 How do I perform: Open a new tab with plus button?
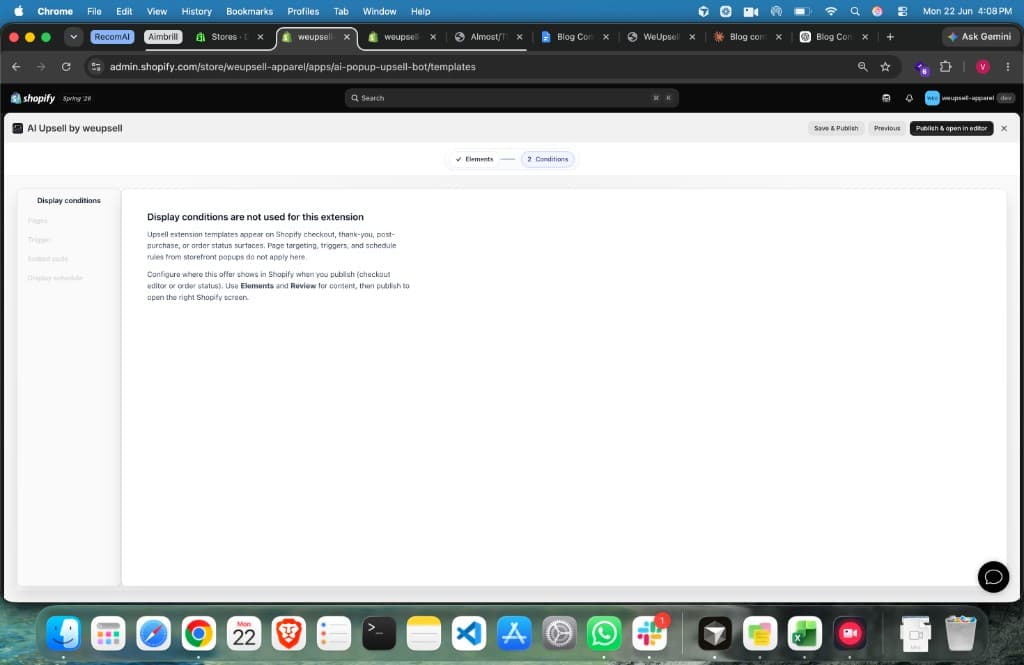[x=890, y=37]
